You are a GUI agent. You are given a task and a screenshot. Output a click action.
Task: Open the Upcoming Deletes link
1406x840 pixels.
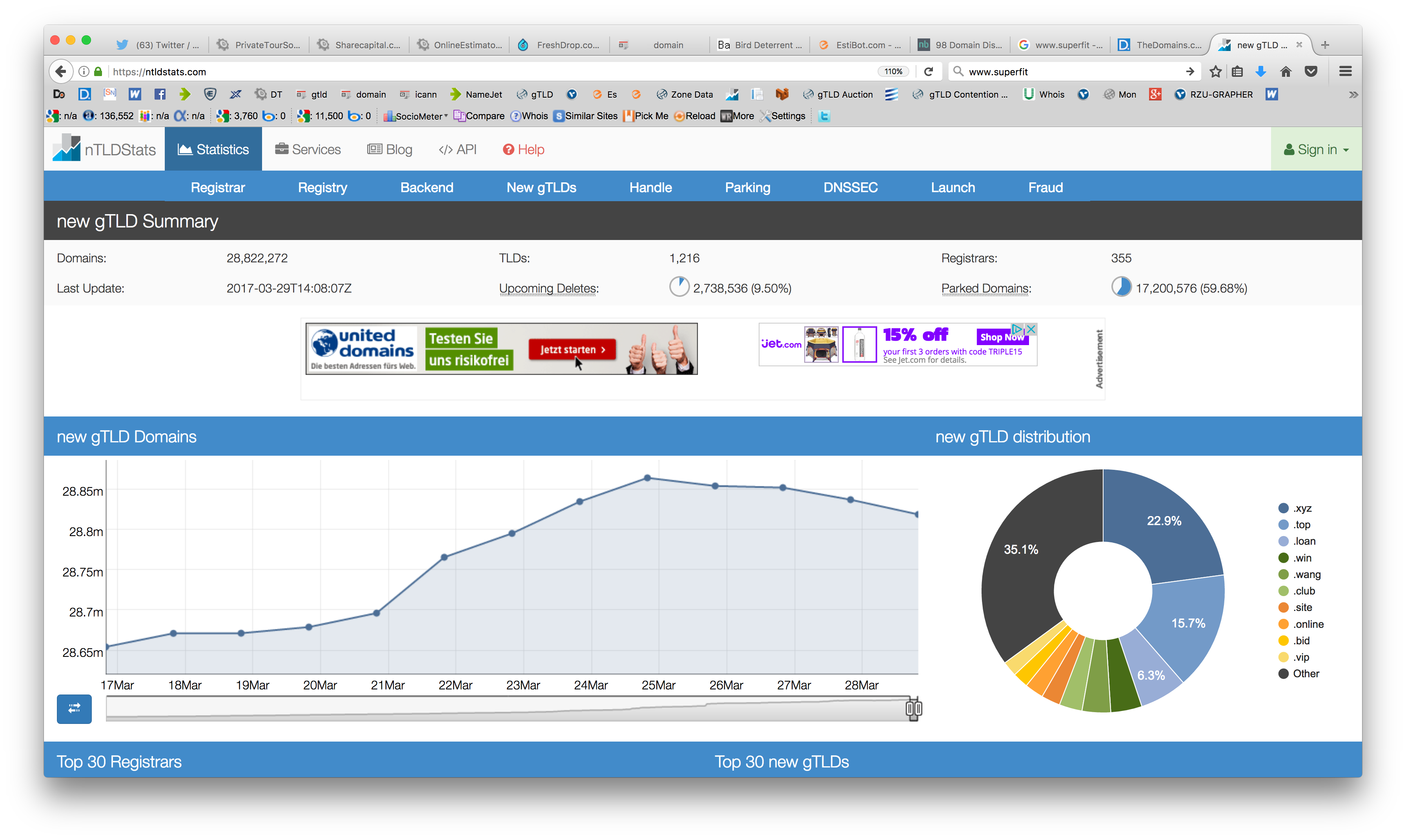click(548, 289)
